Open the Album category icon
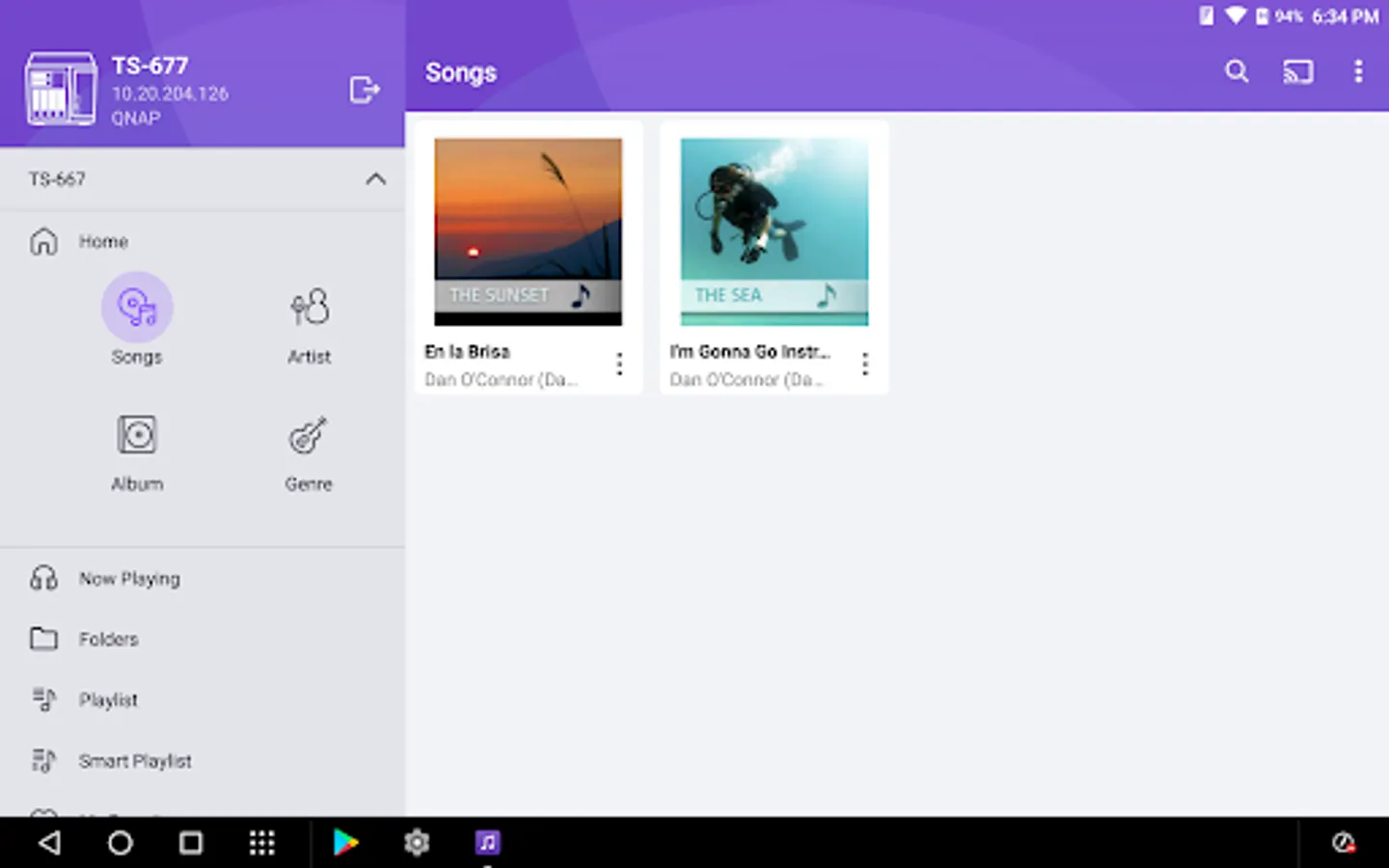Screen dimensions: 1389x868 pos(137,435)
